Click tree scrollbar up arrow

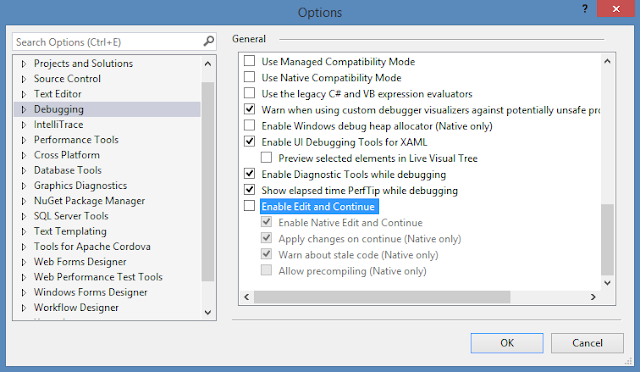click(208, 64)
